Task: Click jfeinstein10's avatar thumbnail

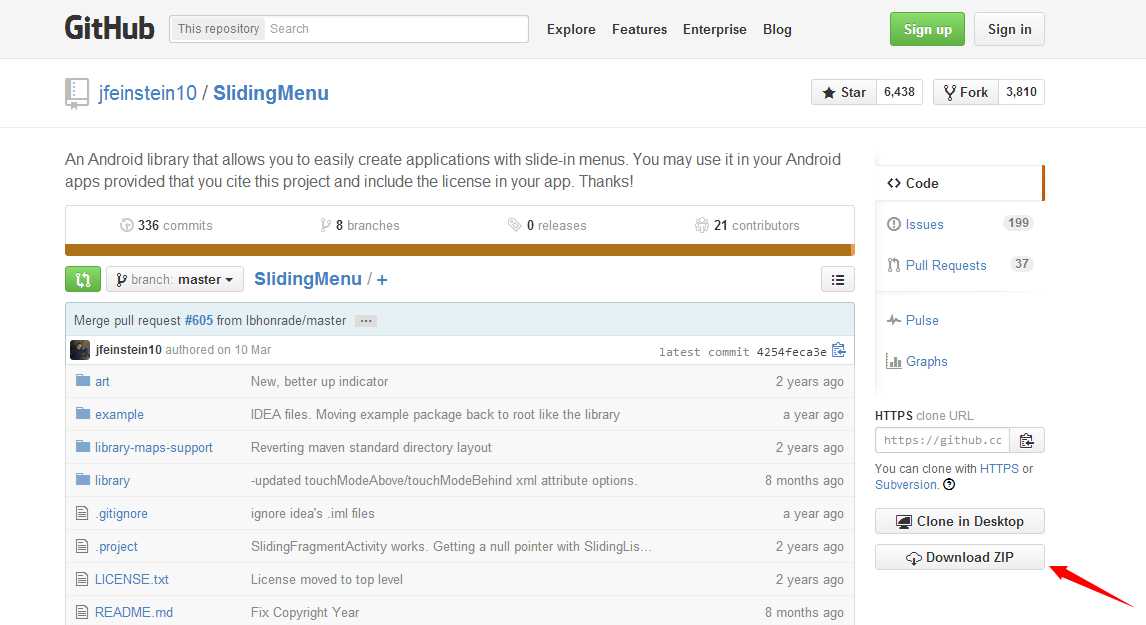Action: coord(80,349)
